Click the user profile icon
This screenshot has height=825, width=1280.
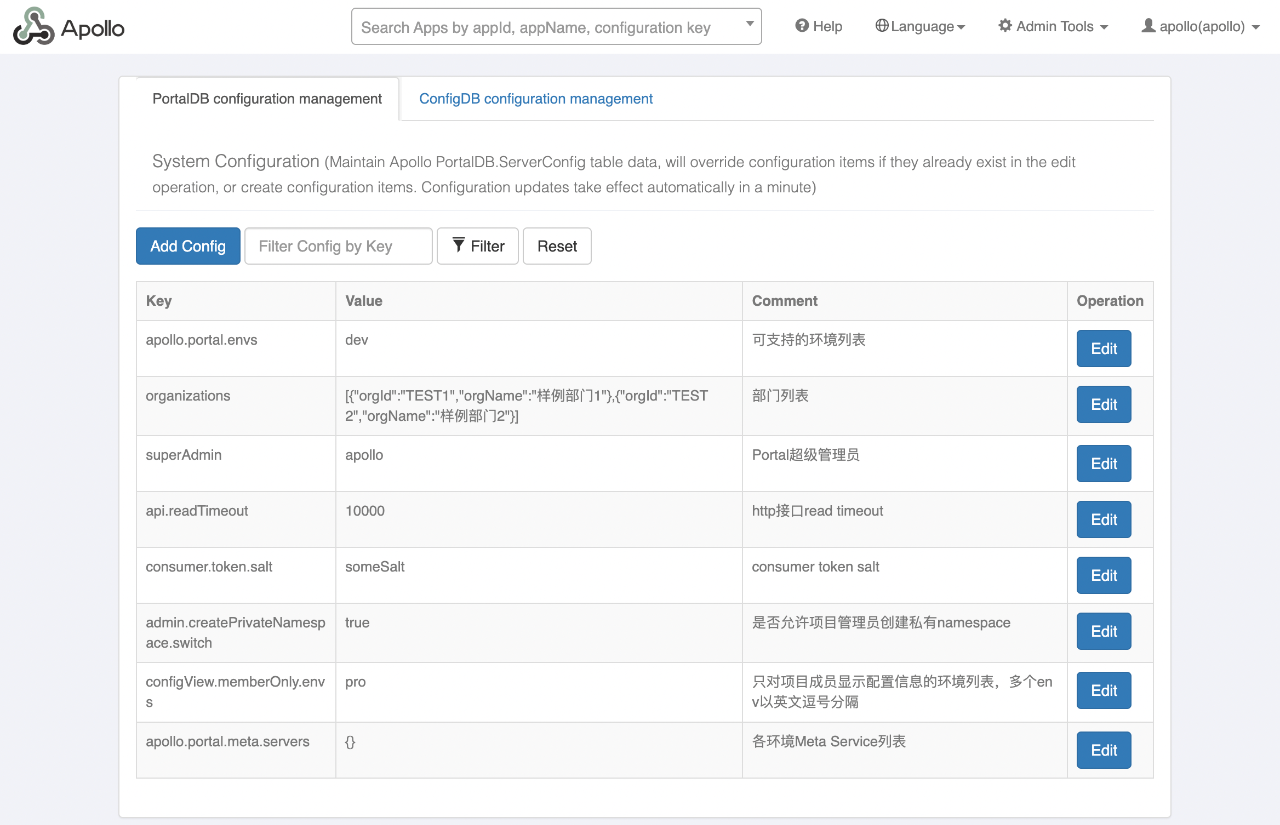click(1148, 26)
